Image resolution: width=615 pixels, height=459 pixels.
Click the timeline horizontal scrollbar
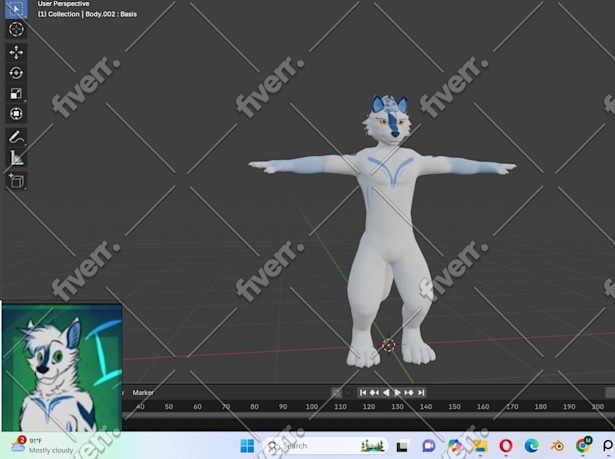(368, 415)
